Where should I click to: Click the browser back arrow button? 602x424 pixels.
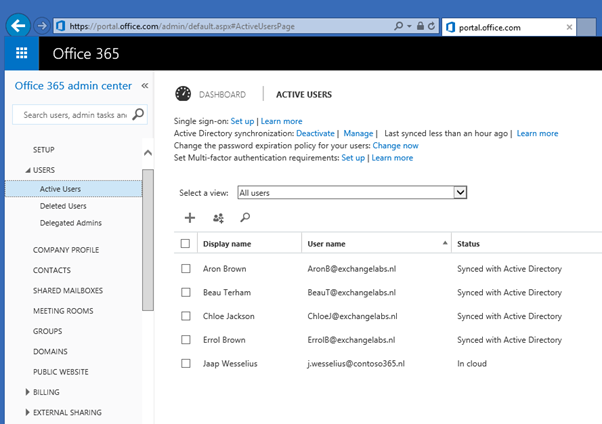(x=16, y=24)
